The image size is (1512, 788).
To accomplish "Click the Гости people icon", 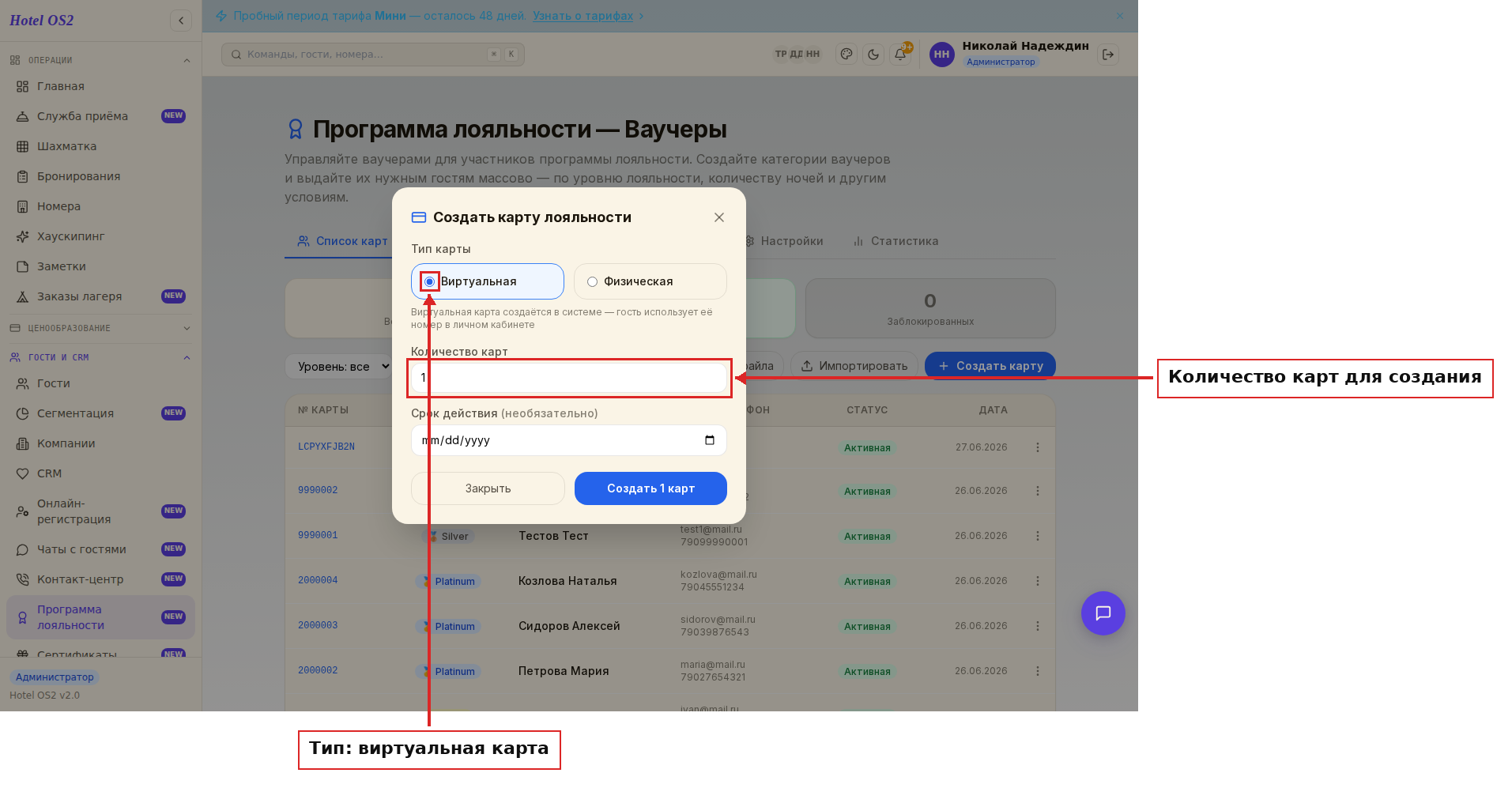I will pos(22,383).
